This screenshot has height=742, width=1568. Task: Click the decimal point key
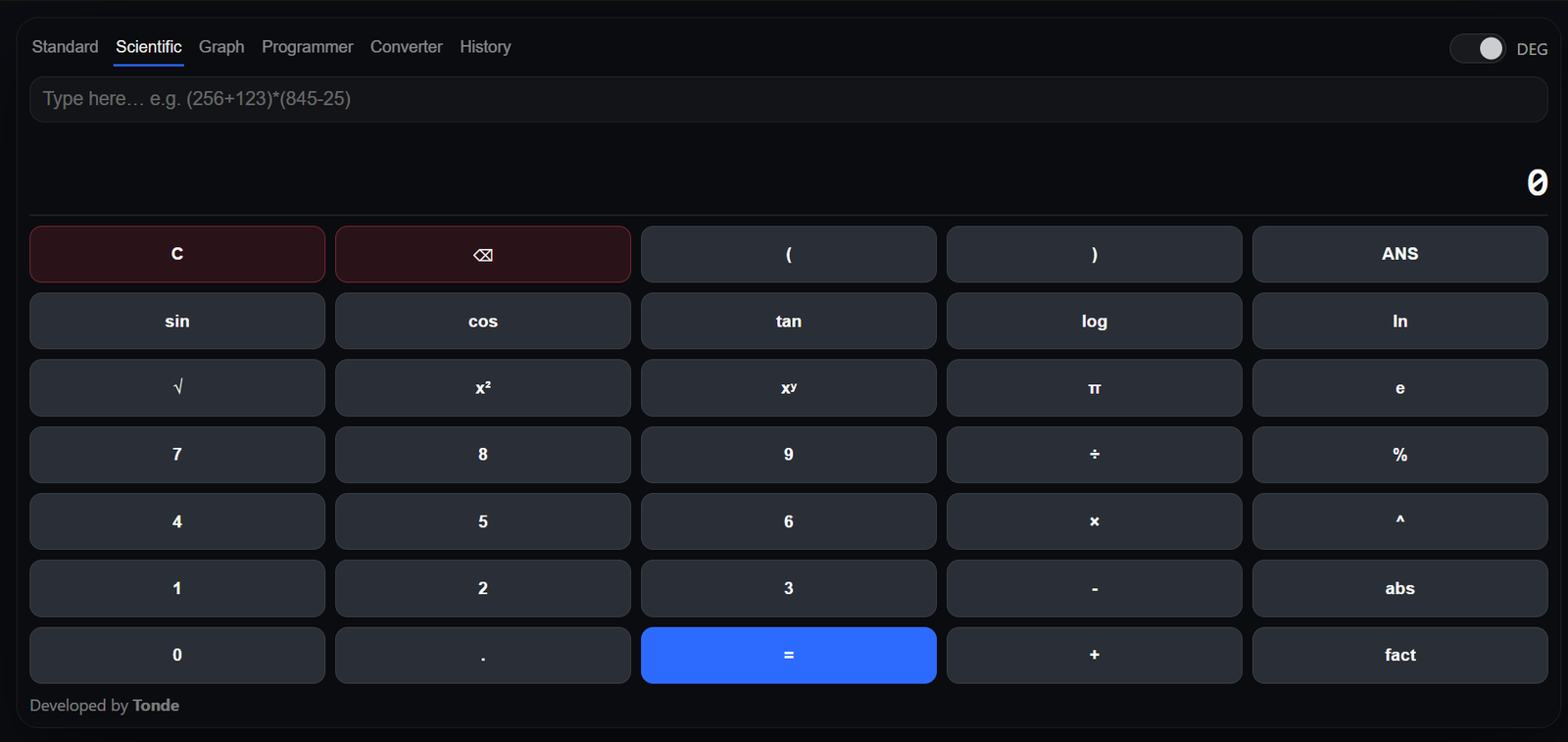pyautogui.click(x=483, y=655)
